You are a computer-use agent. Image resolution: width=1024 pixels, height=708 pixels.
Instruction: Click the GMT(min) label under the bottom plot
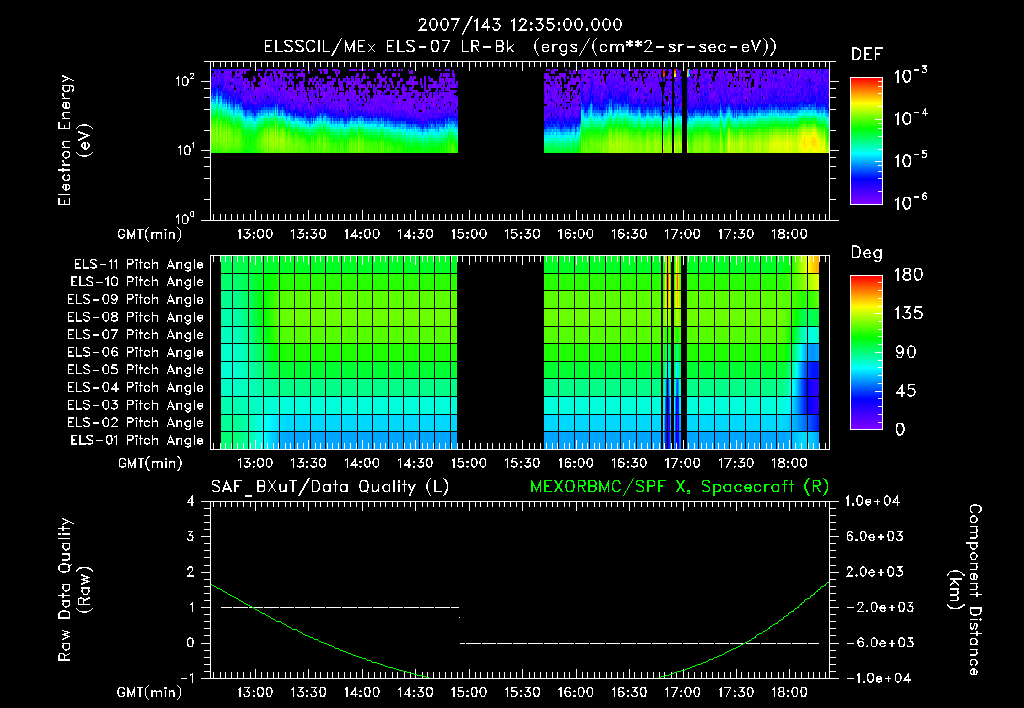[x=150, y=692]
